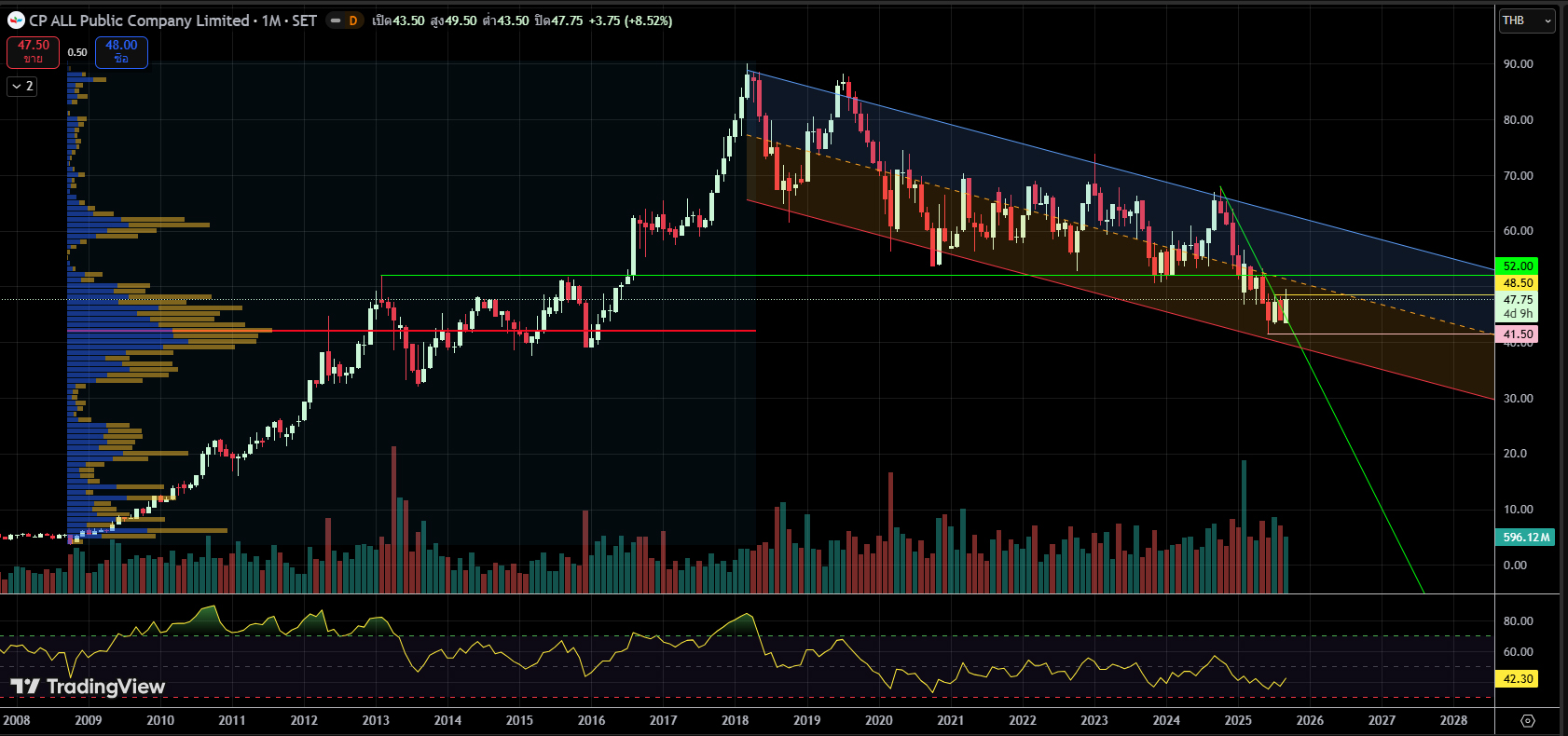Click the 90.00 price scale label

pyautogui.click(x=1518, y=64)
